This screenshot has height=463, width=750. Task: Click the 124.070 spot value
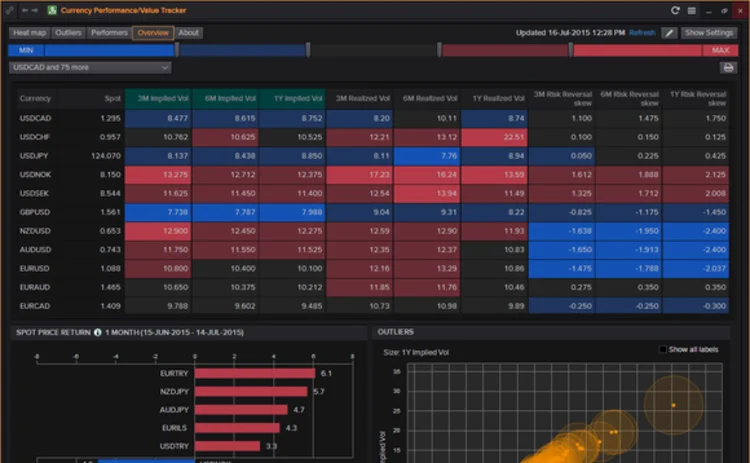[x=106, y=155]
